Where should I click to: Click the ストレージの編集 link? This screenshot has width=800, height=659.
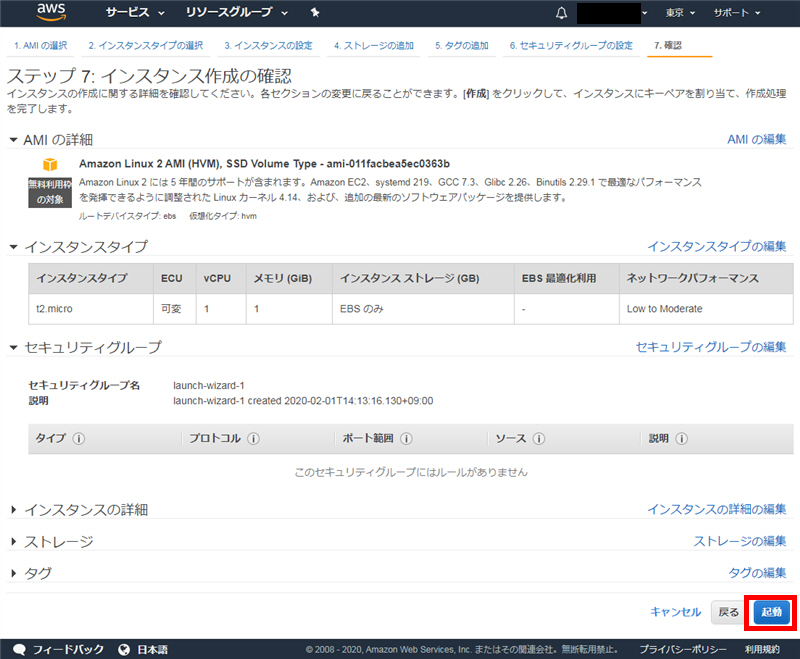pos(740,541)
